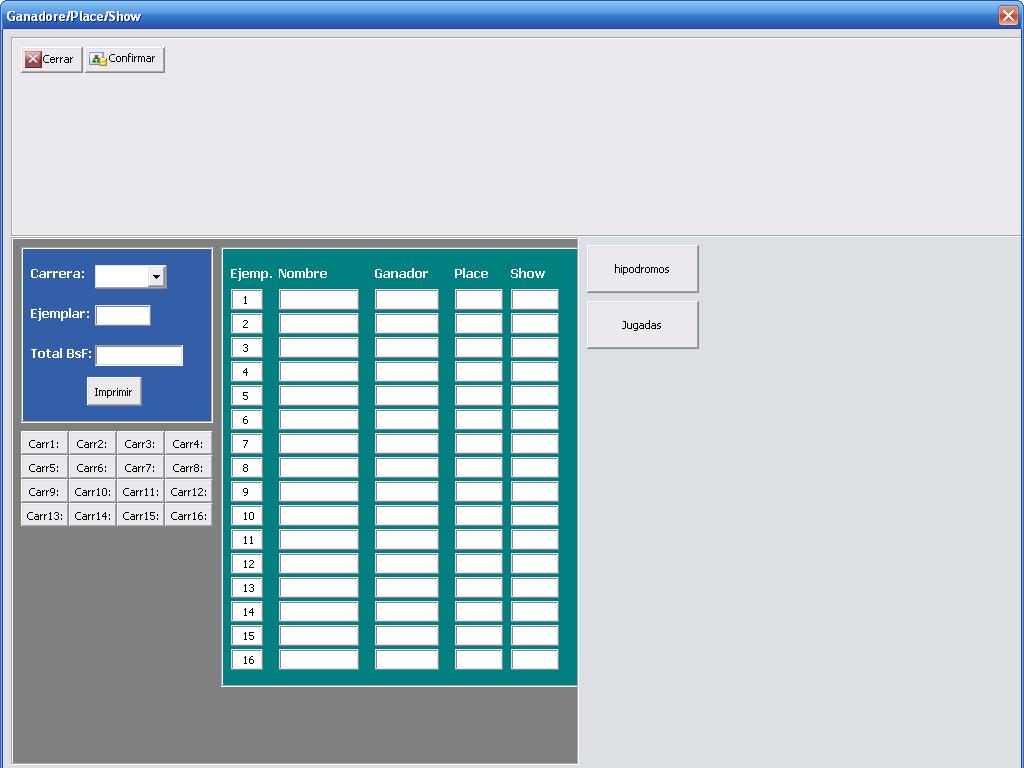Click the Cerrar button with red X icon
This screenshot has width=1024, height=768.
[x=52, y=59]
